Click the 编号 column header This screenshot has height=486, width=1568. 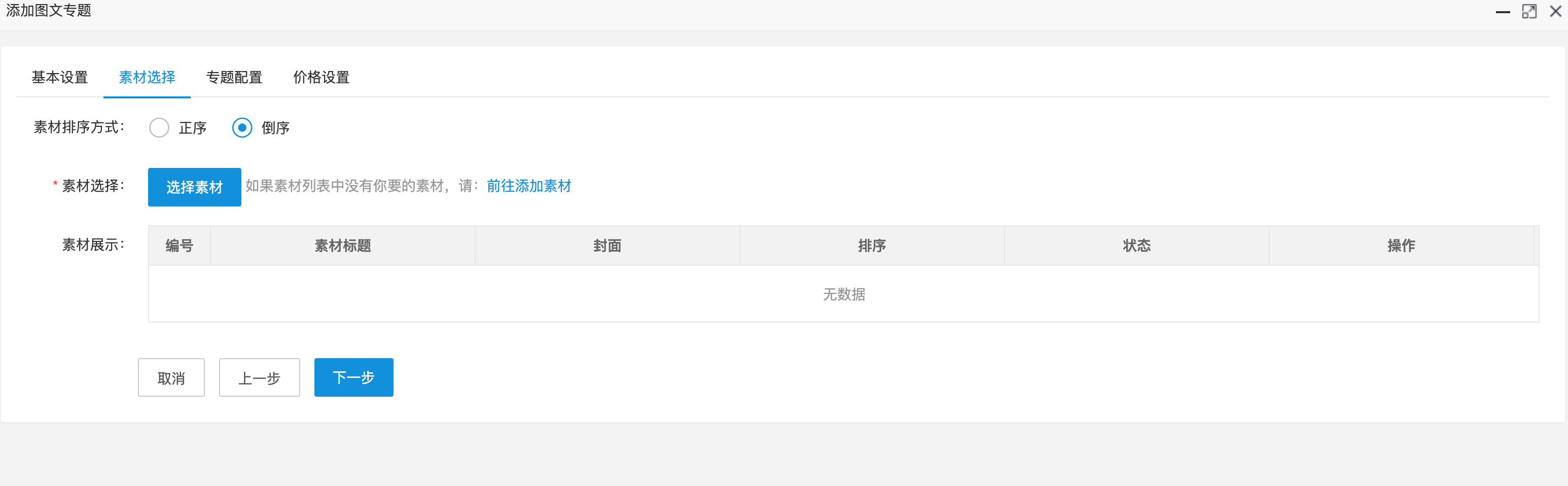click(180, 246)
